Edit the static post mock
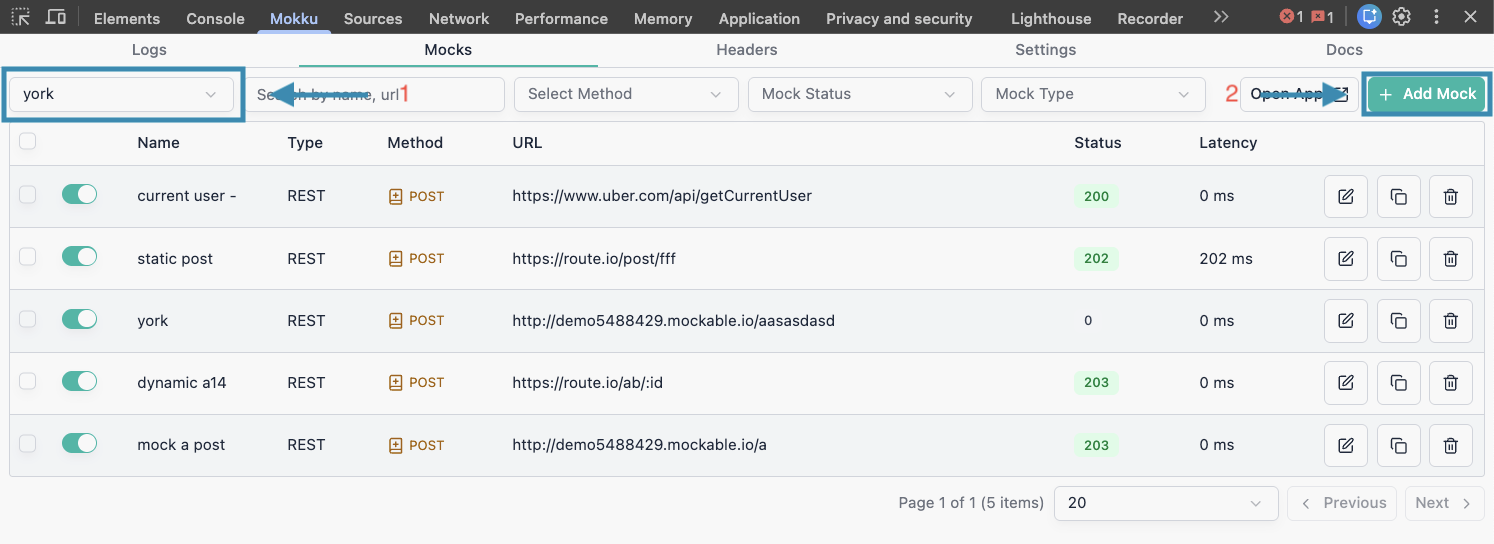 1346,258
